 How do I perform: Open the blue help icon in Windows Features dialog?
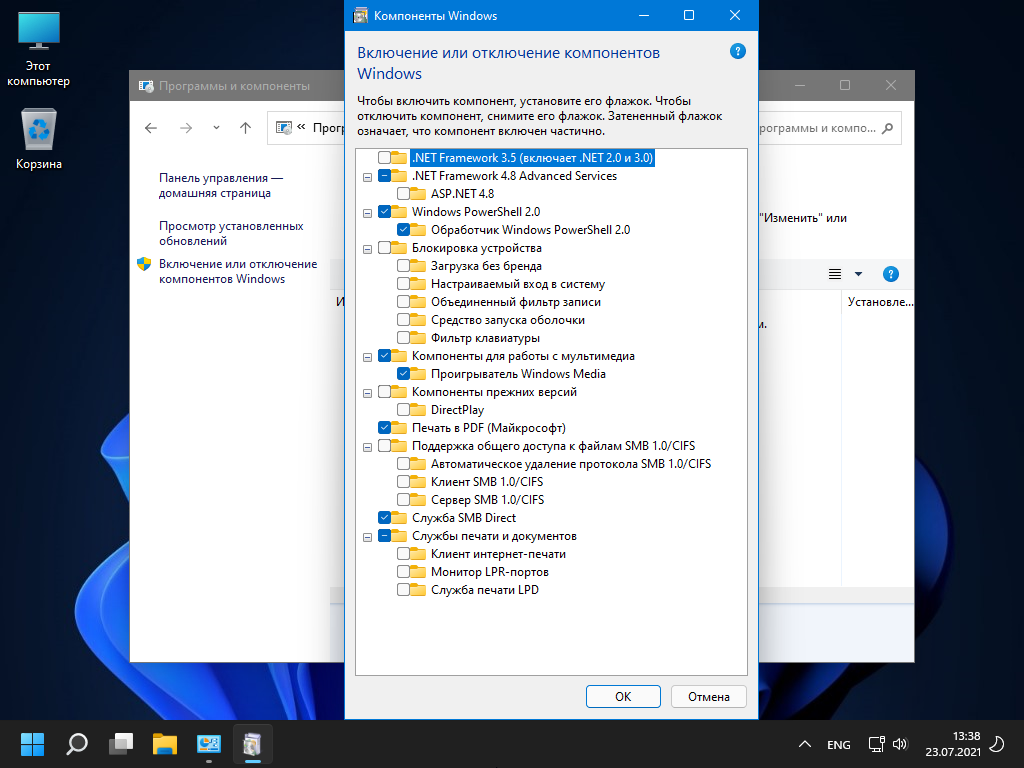(x=737, y=51)
